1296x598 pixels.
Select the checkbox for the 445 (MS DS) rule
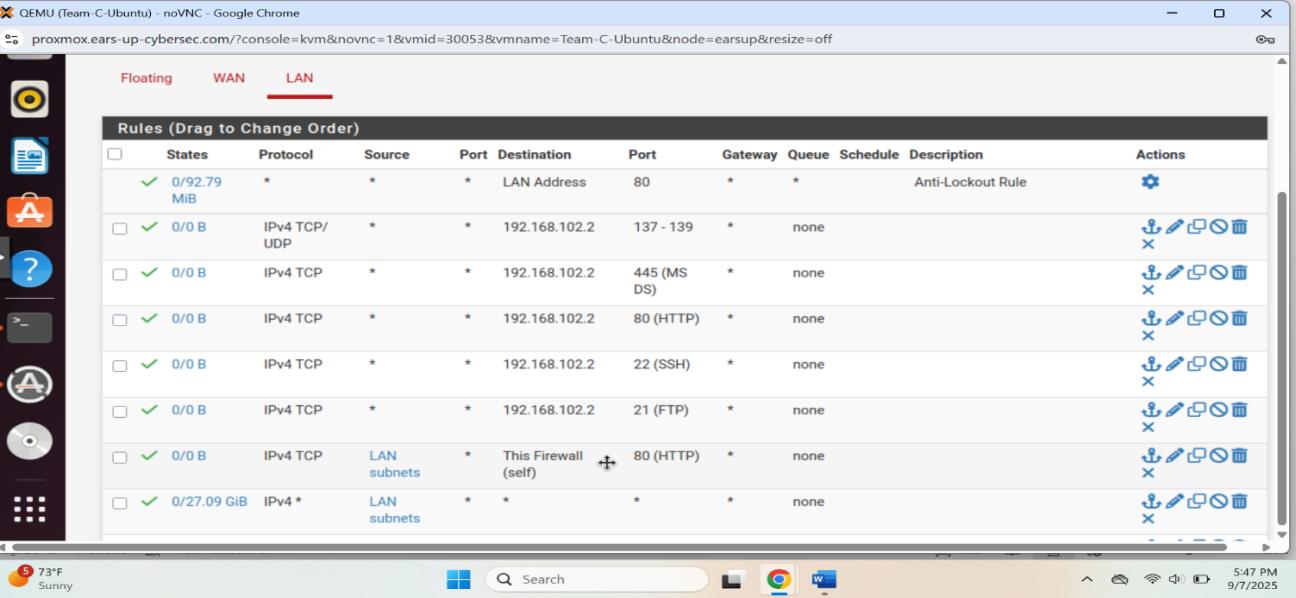[x=120, y=272]
